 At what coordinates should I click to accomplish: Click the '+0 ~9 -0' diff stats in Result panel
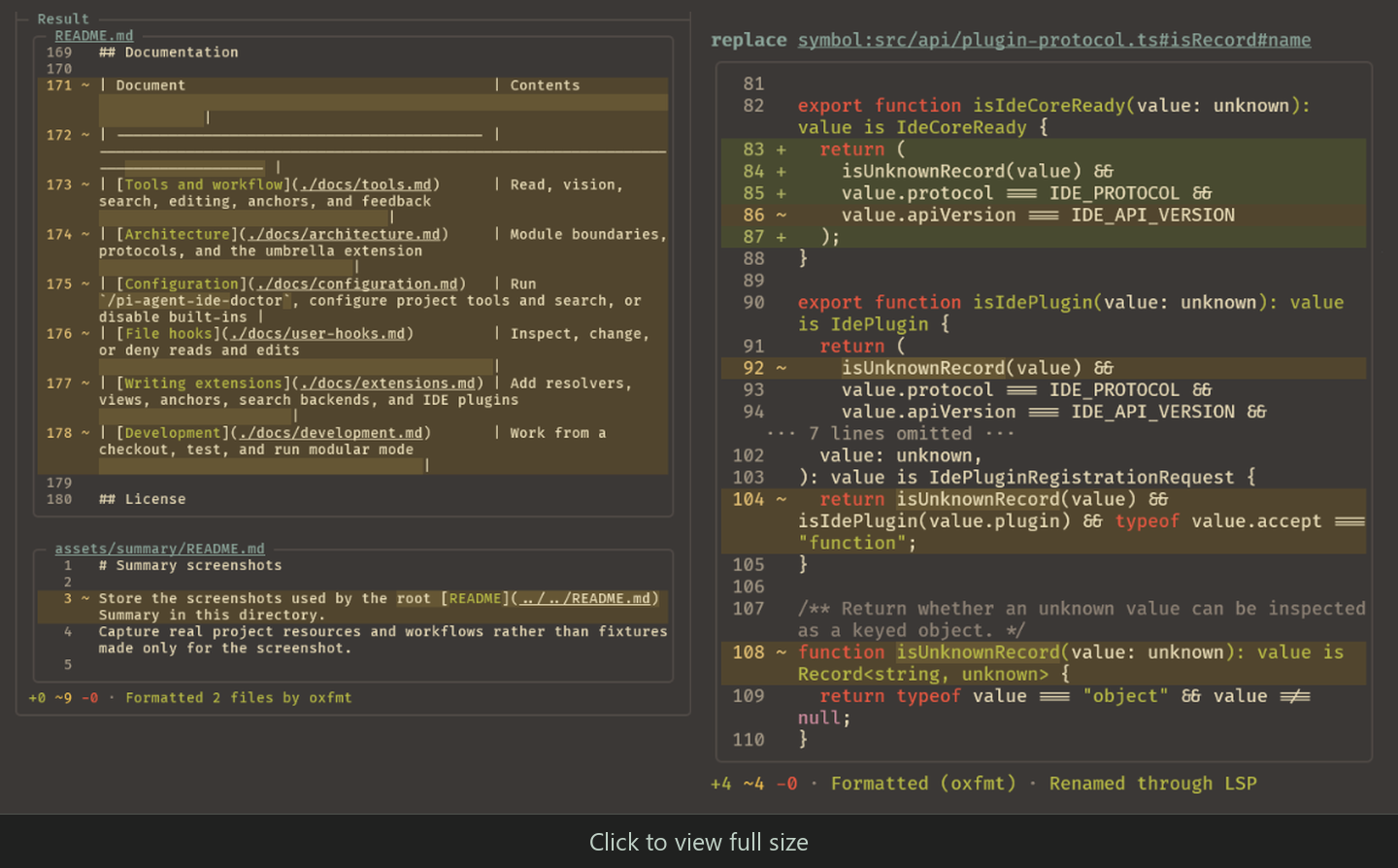point(63,697)
